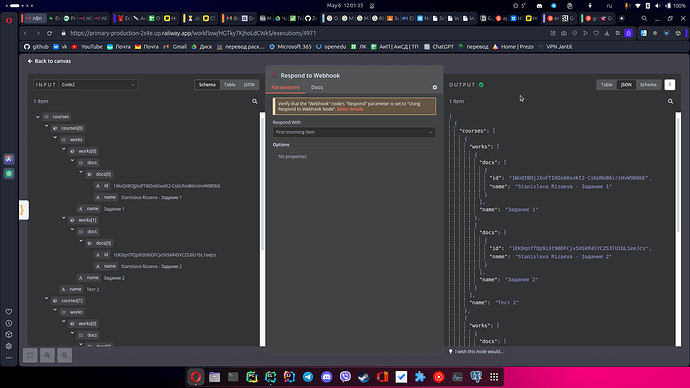The height and width of the screenshot is (388, 690).
Task: Switch output view to Schema
Action: click(648, 84)
